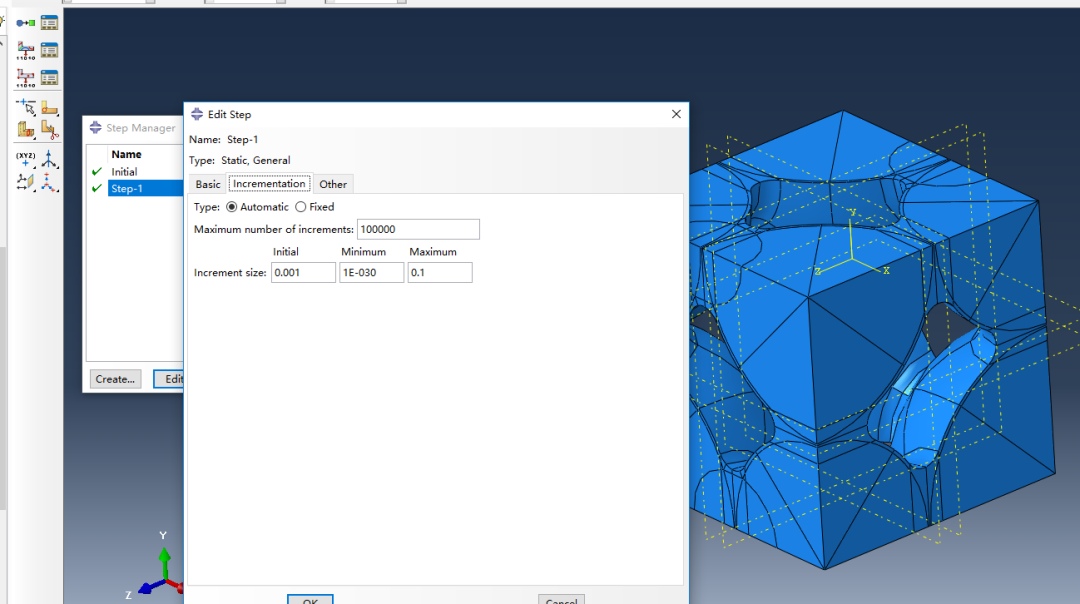The height and width of the screenshot is (604, 1080).
Task: Switch to the Other tab
Action: [333, 185]
